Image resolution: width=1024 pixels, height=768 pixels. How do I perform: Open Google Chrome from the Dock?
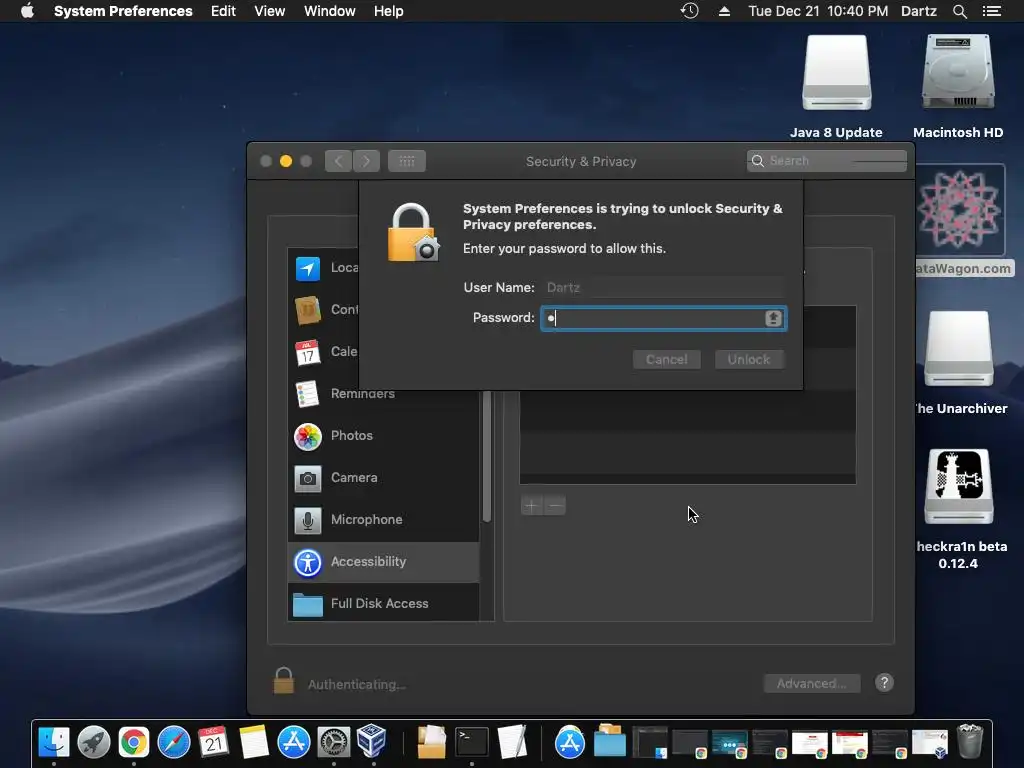coord(133,743)
